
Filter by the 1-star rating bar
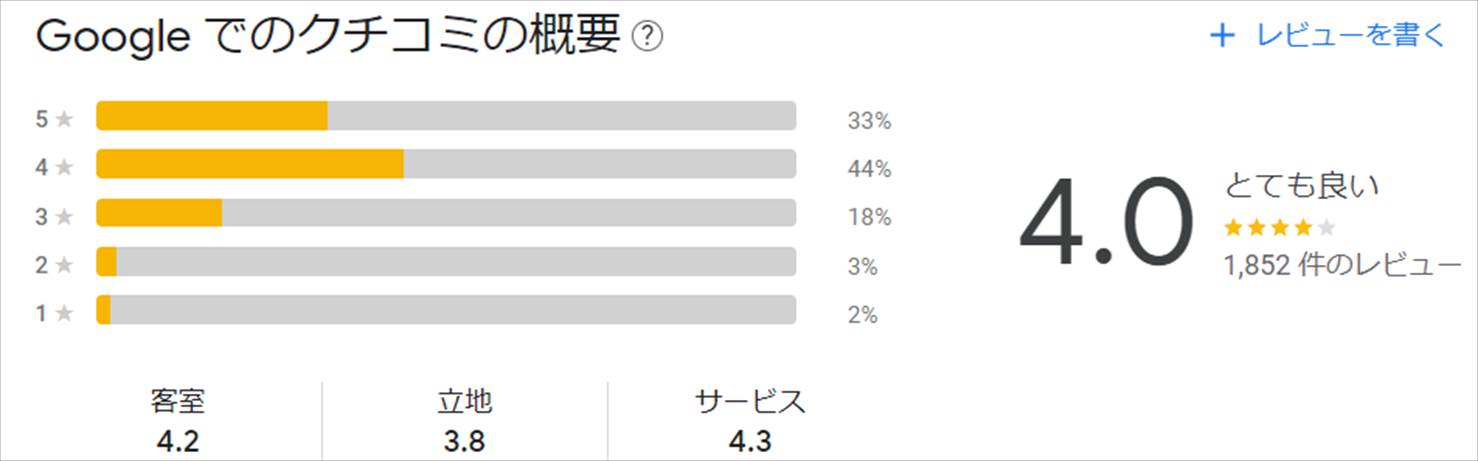pyautogui.click(x=446, y=310)
